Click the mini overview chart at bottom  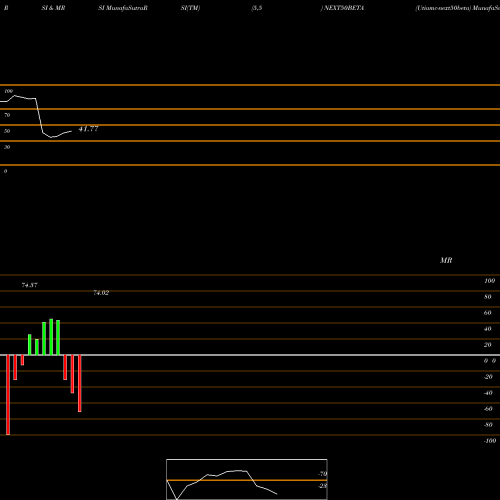point(247,479)
